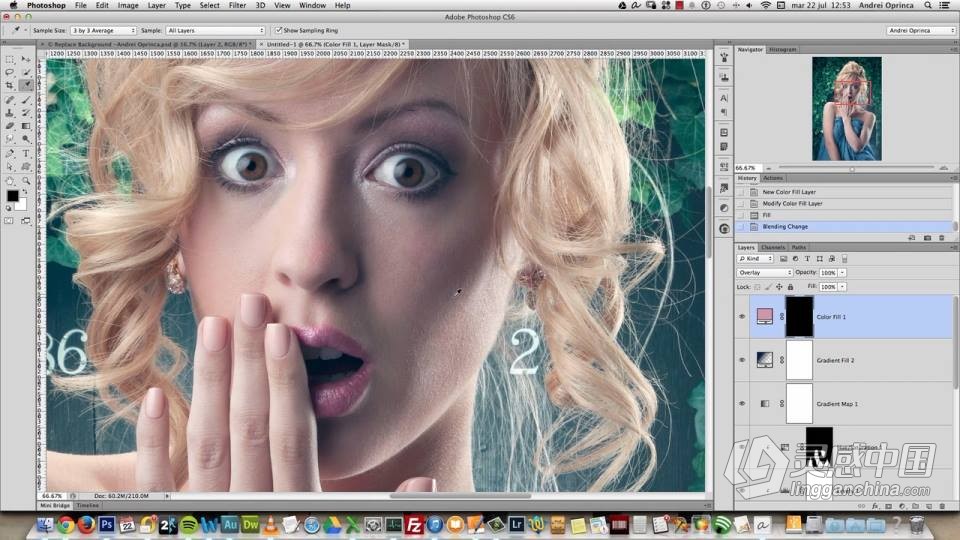
Task: Toggle Show Sampling Ring checkbox
Action: [279, 30]
